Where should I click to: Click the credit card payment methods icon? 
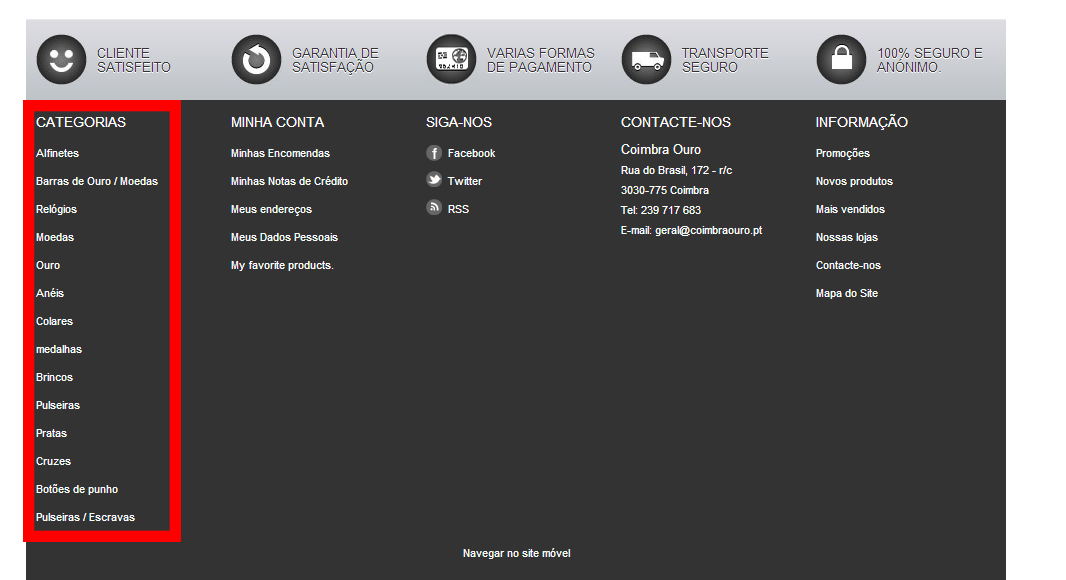click(451, 60)
